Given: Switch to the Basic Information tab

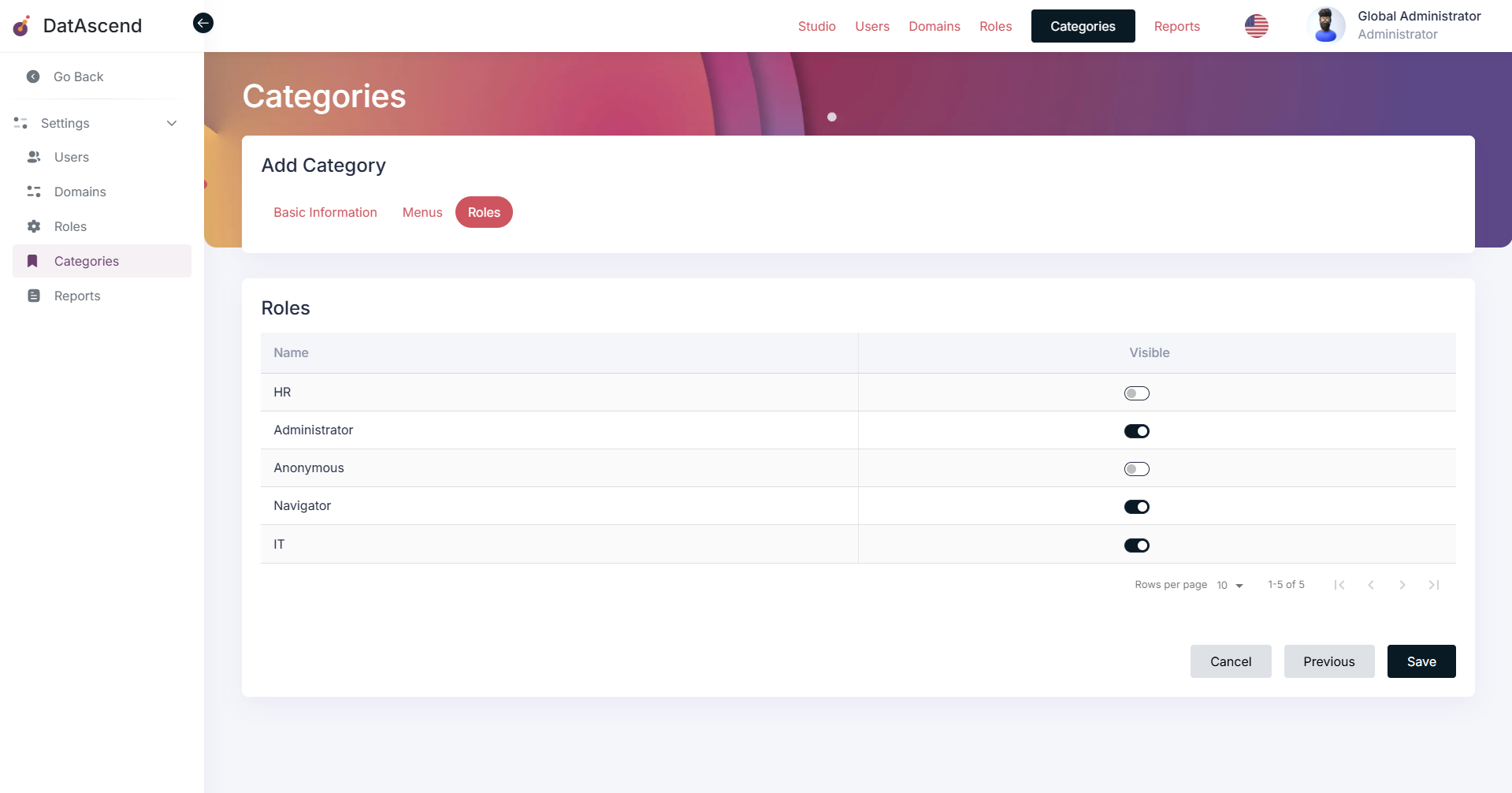Looking at the screenshot, I should [325, 212].
